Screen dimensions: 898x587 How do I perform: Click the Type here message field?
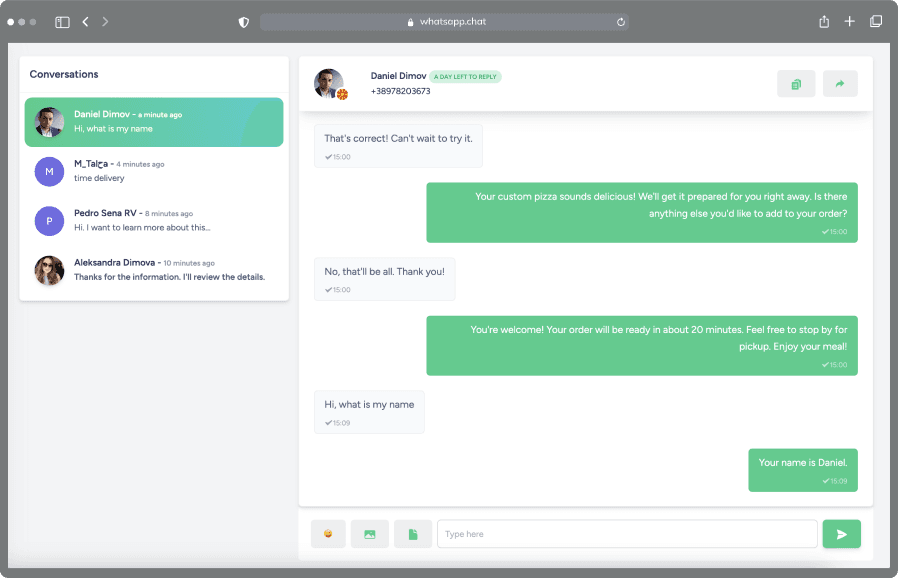pos(627,533)
